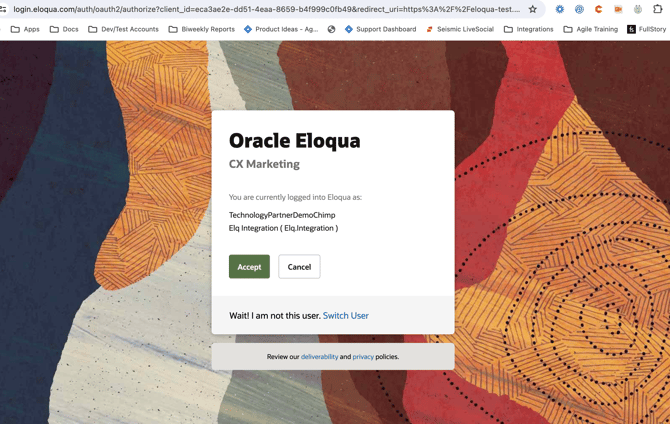Click the Oracle Eloqua heading
The width and height of the screenshot is (670, 424).
coord(294,141)
